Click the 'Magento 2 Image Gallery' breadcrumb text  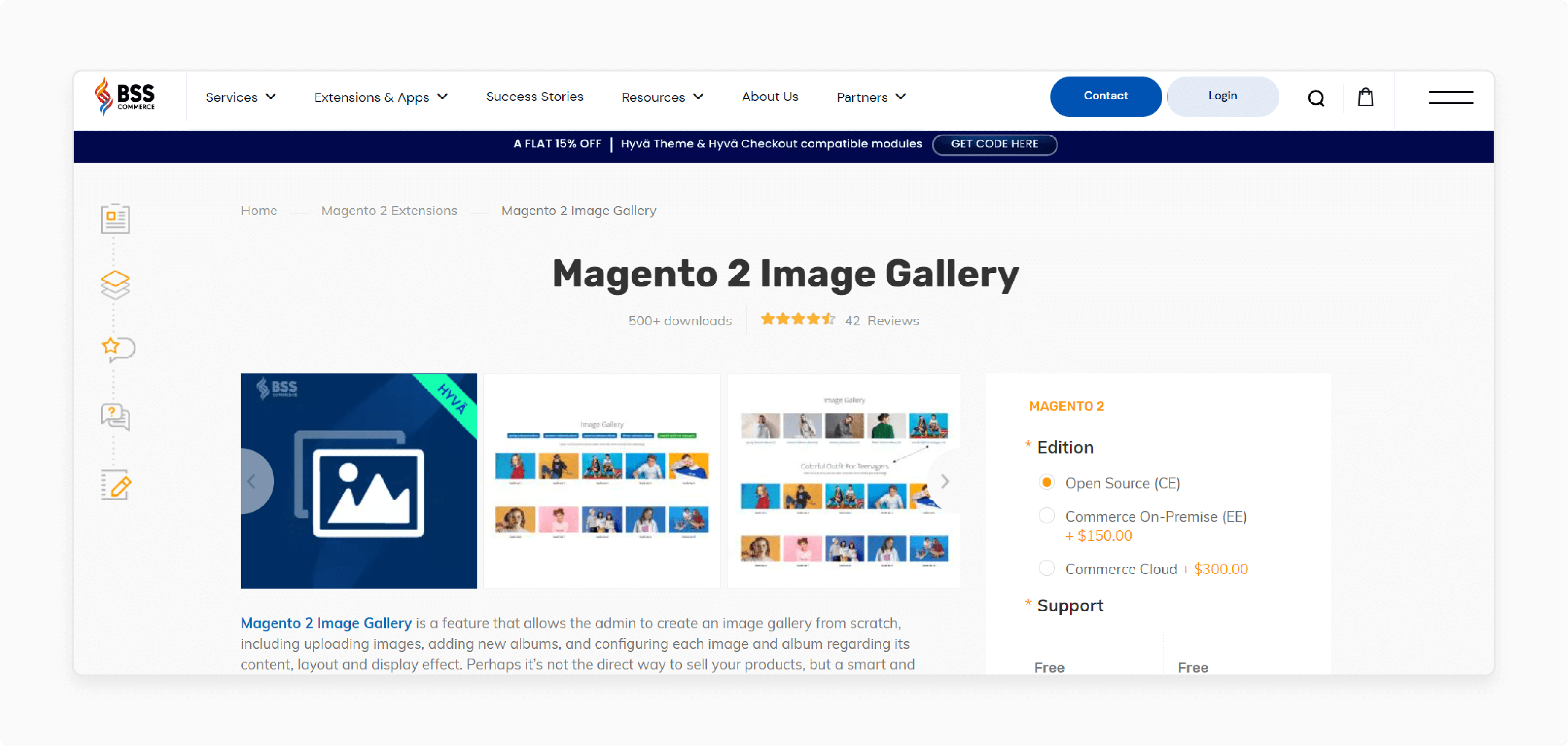tap(578, 210)
